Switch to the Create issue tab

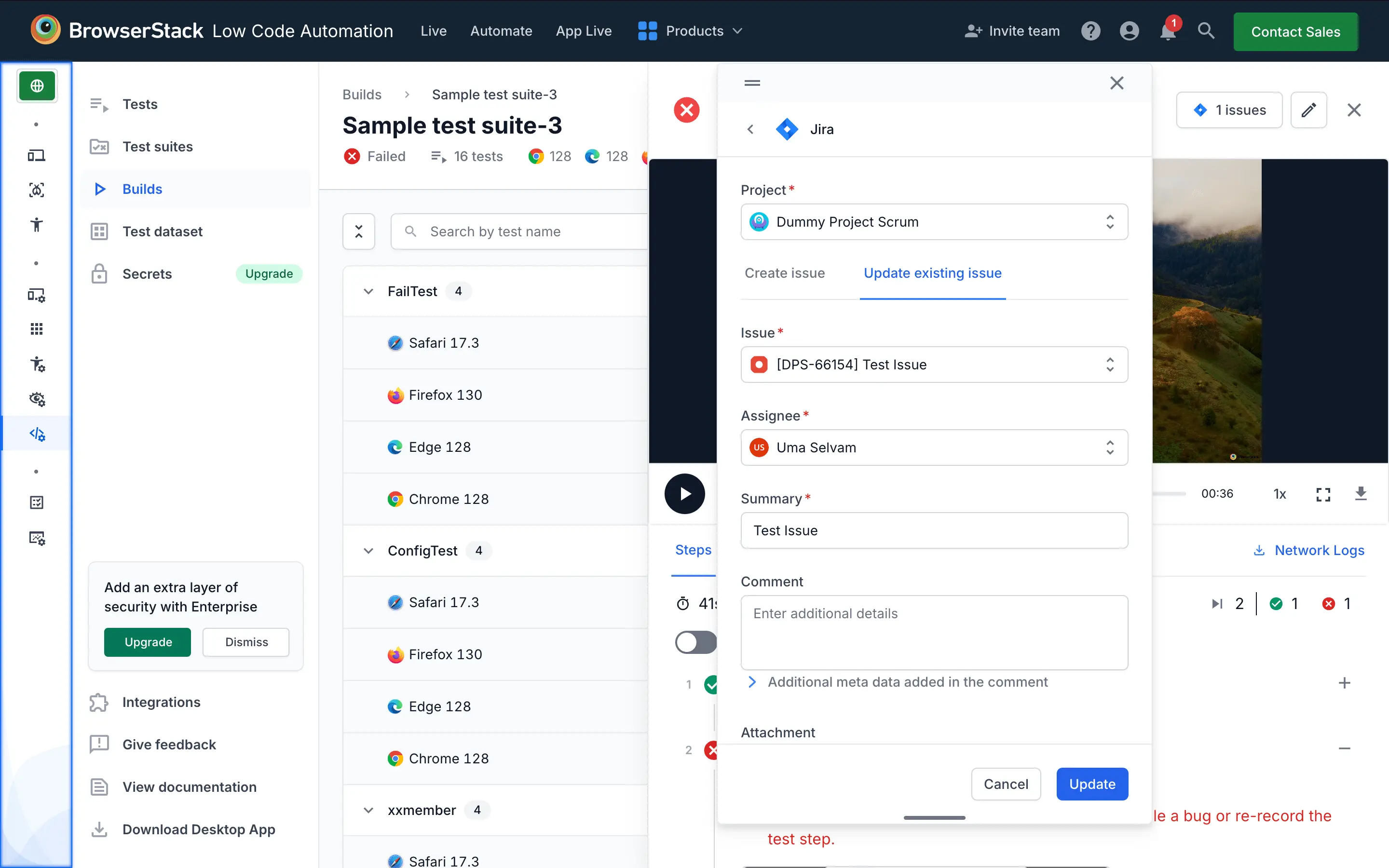click(x=785, y=273)
